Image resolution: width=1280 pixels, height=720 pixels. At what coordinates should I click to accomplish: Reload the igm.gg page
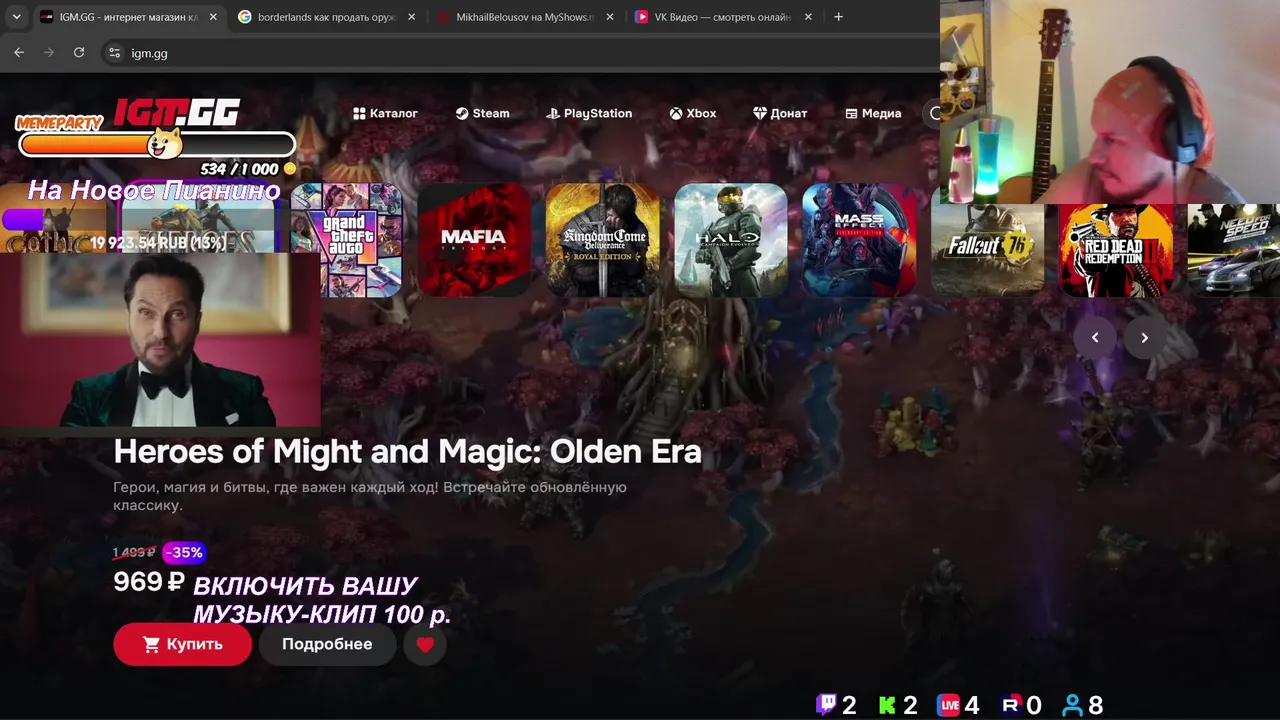(79, 53)
